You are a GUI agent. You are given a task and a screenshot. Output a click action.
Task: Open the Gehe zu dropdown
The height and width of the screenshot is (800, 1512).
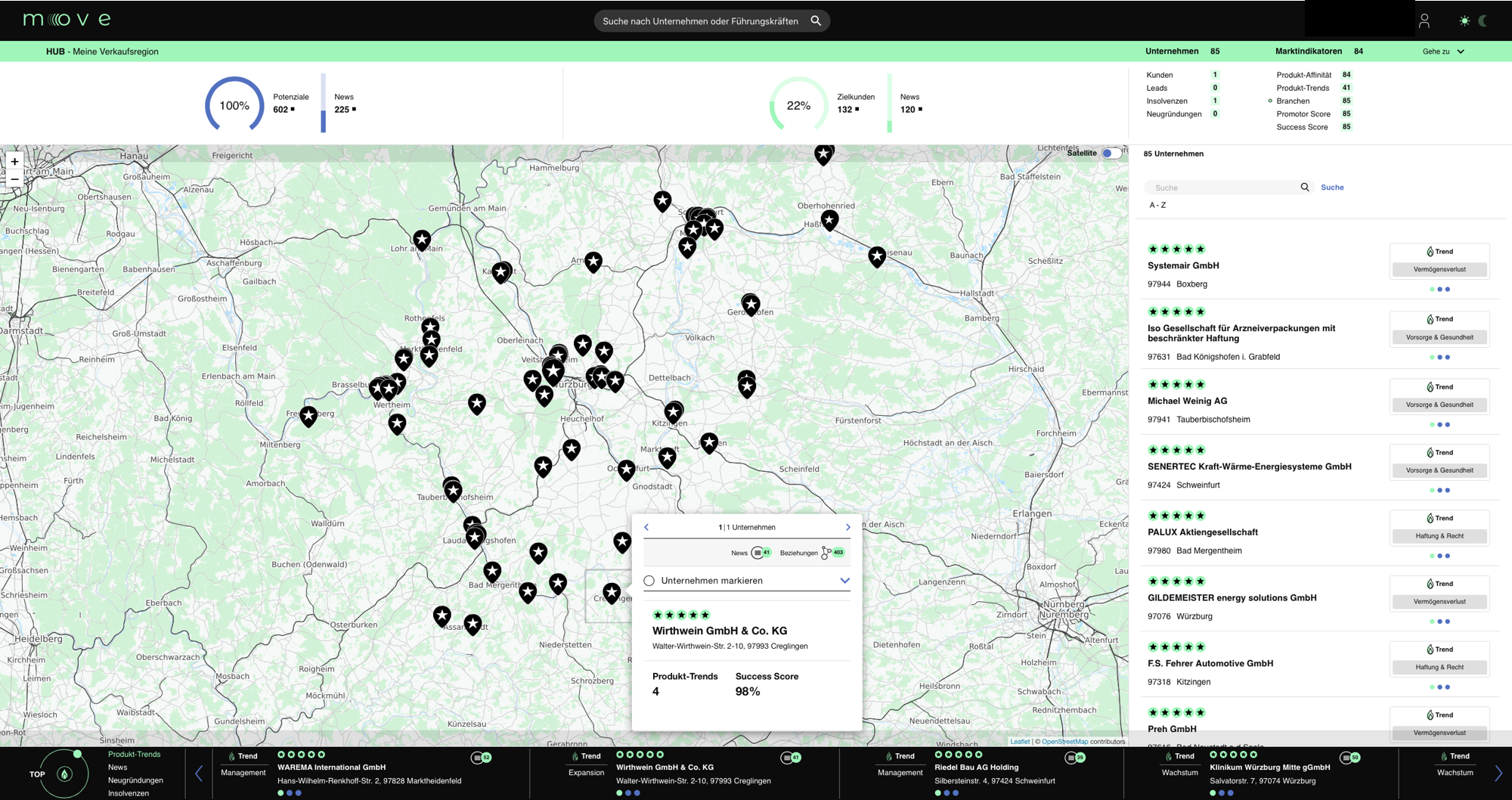(1443, 51)
